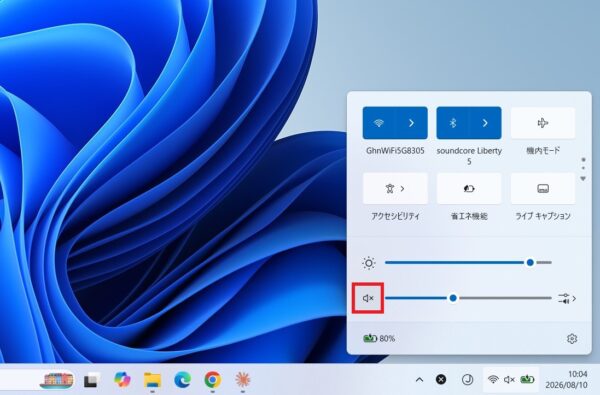This screenshot has width=600, height=395.
Task: Click the soundcore Liberty 5 label
Action: coord(469,156)
